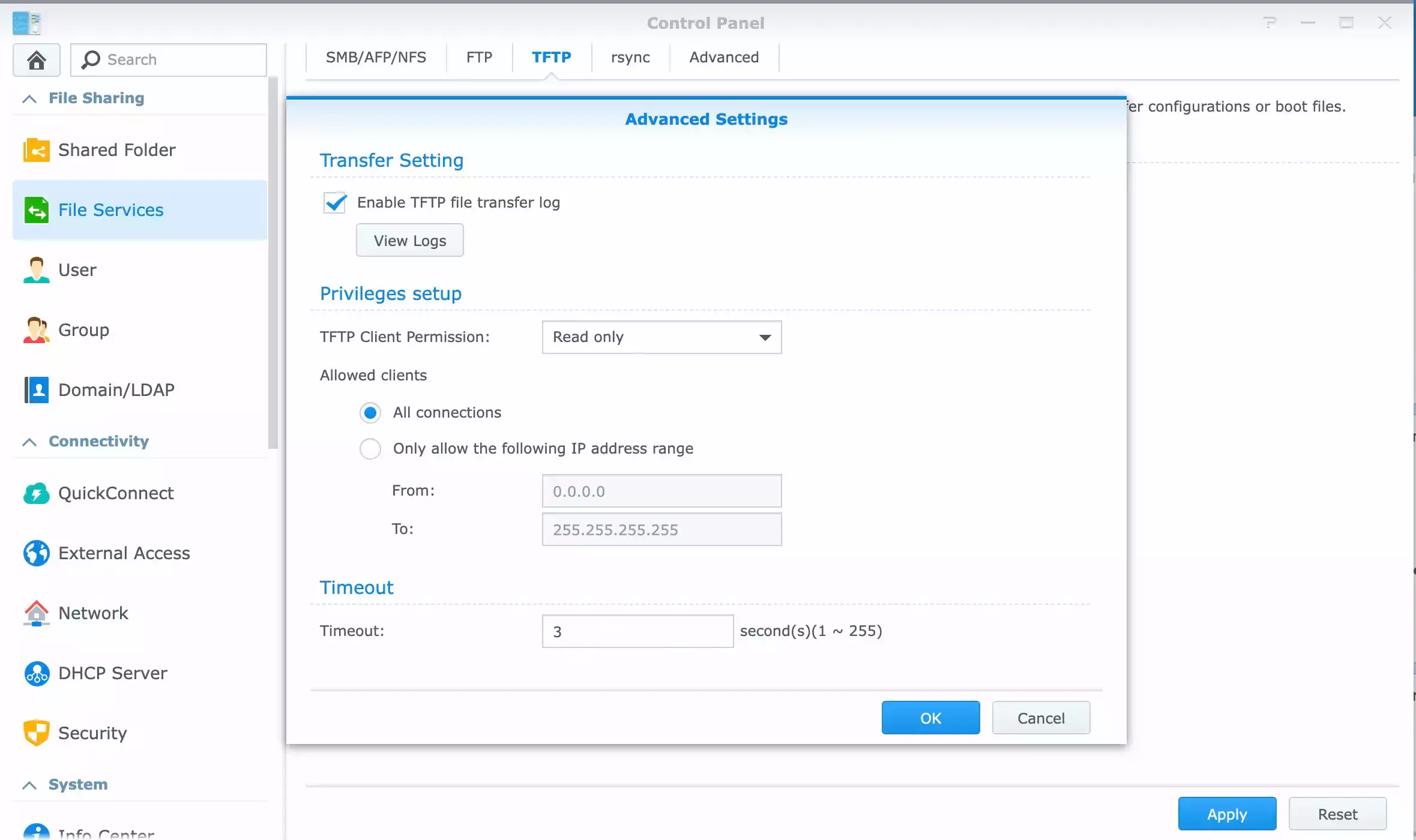
Task: Click the DHCP Server icon
Action: click(37, 673)
